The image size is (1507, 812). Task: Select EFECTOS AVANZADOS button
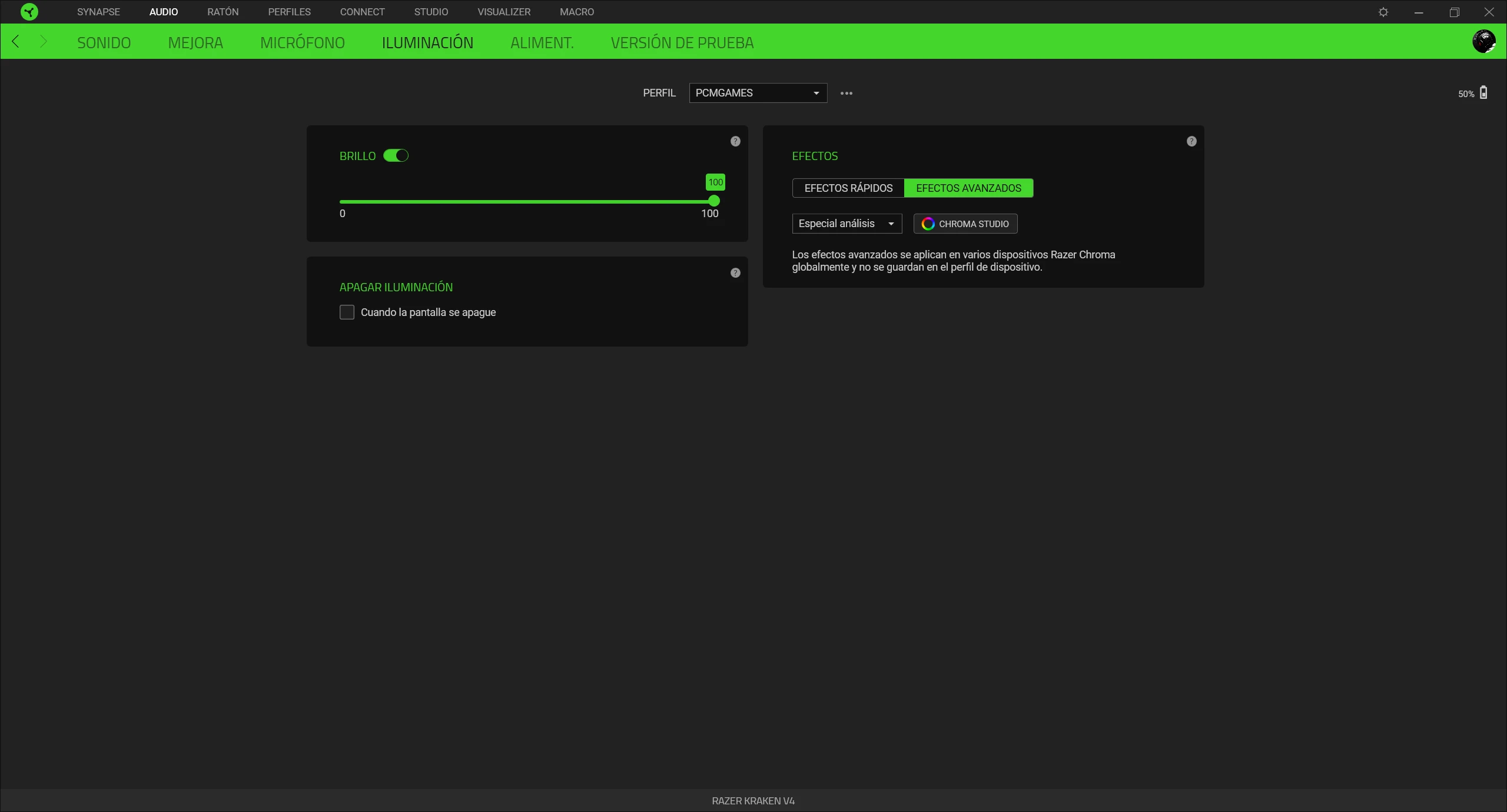(x=969, y=188)
